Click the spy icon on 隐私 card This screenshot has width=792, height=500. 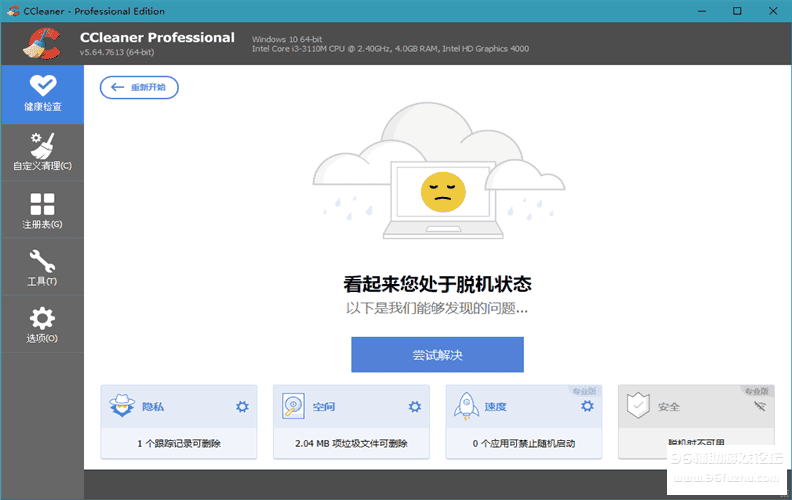pos(122,406)
